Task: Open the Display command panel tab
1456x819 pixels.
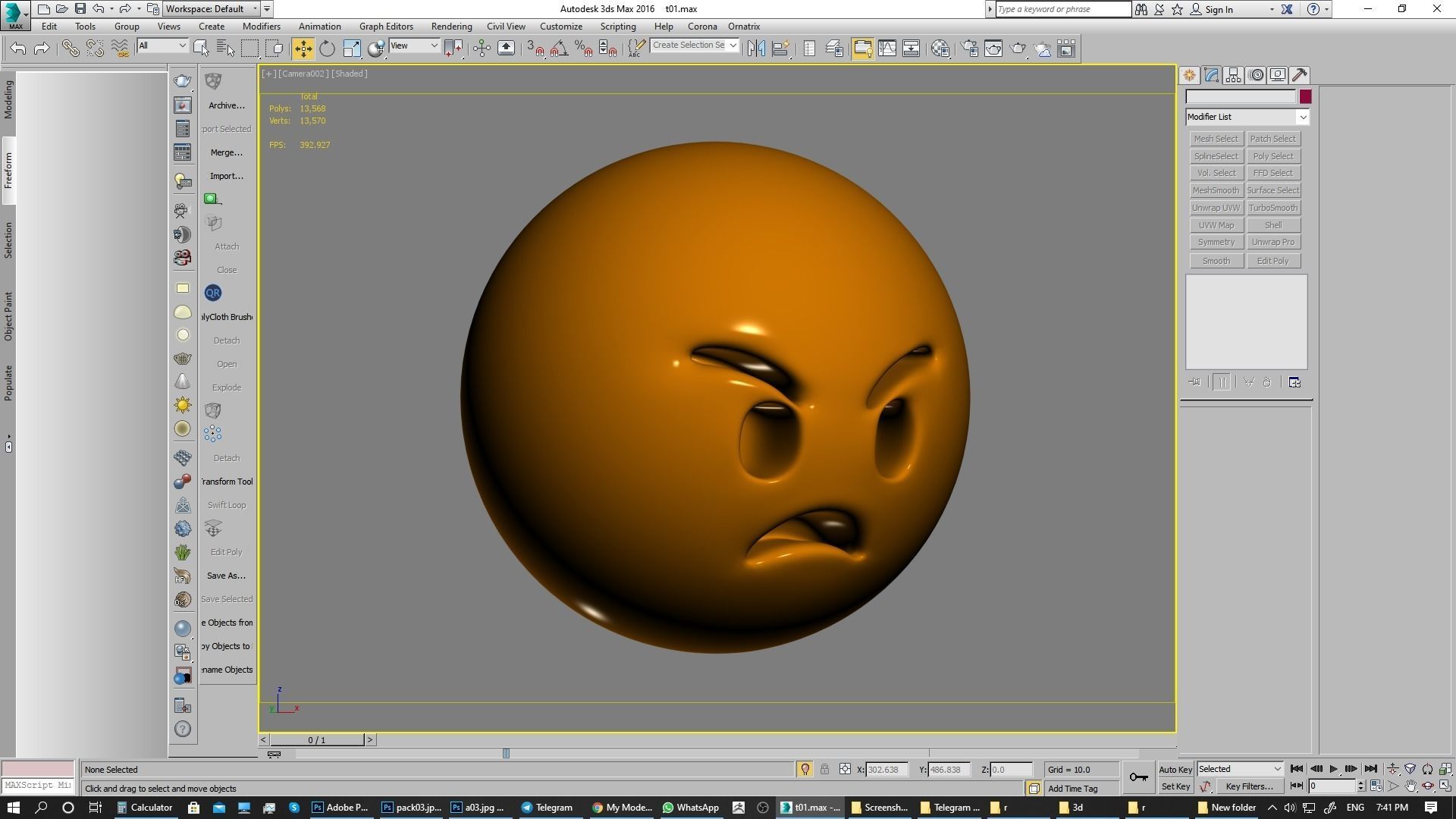Action: 1278,75
